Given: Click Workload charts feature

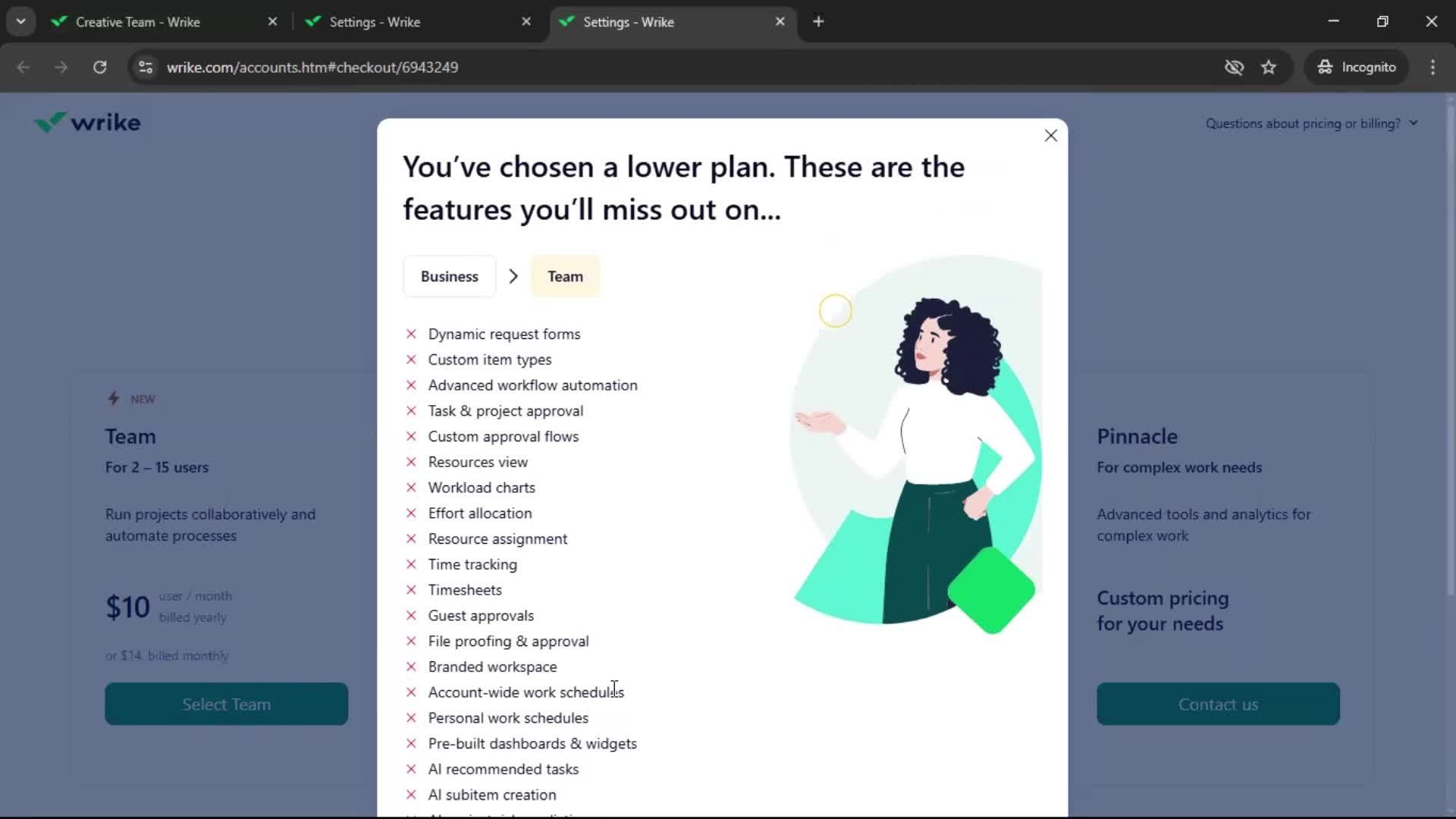Looking at the screenshot, I should pyautogui.click(x=481, y=488).
